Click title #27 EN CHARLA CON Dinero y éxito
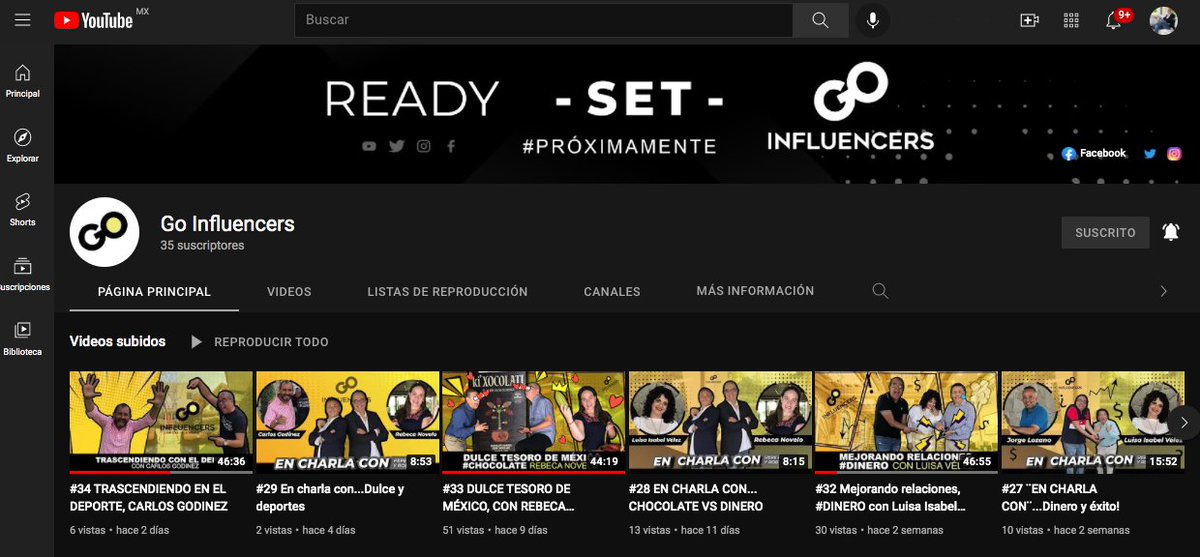Screen dimensions: 1200x557 [x=1060, y=498]
